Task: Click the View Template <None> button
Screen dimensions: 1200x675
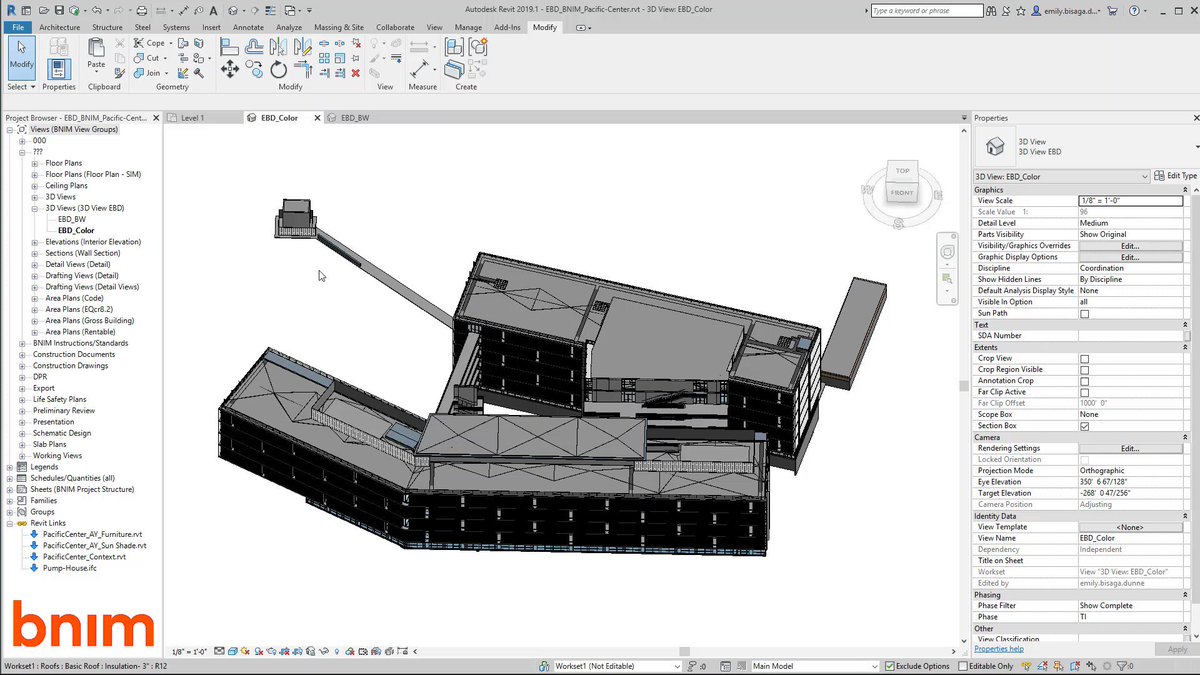Action: pos(1130,527)
